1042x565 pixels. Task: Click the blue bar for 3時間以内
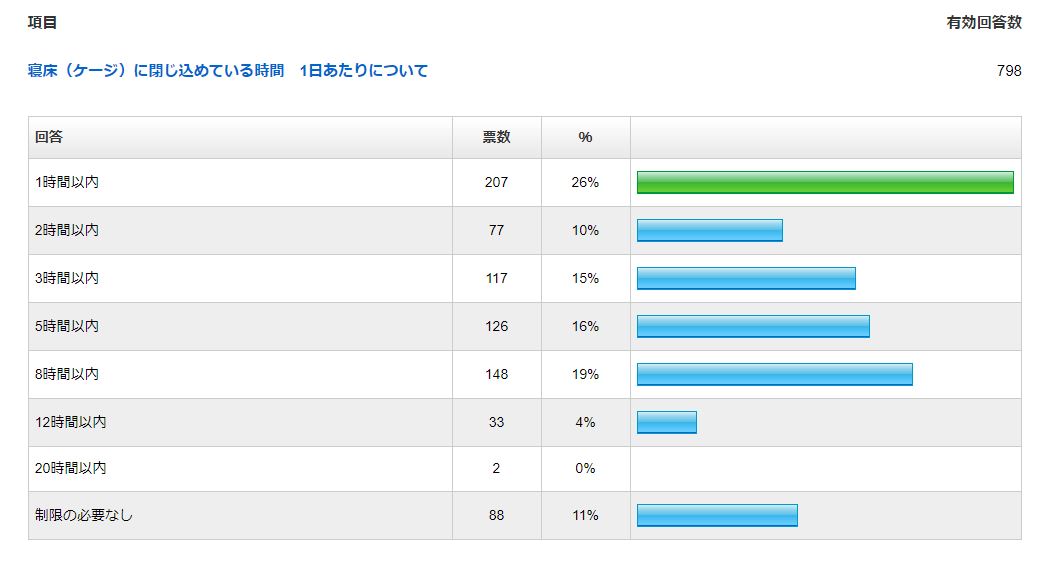pos(746,278)
